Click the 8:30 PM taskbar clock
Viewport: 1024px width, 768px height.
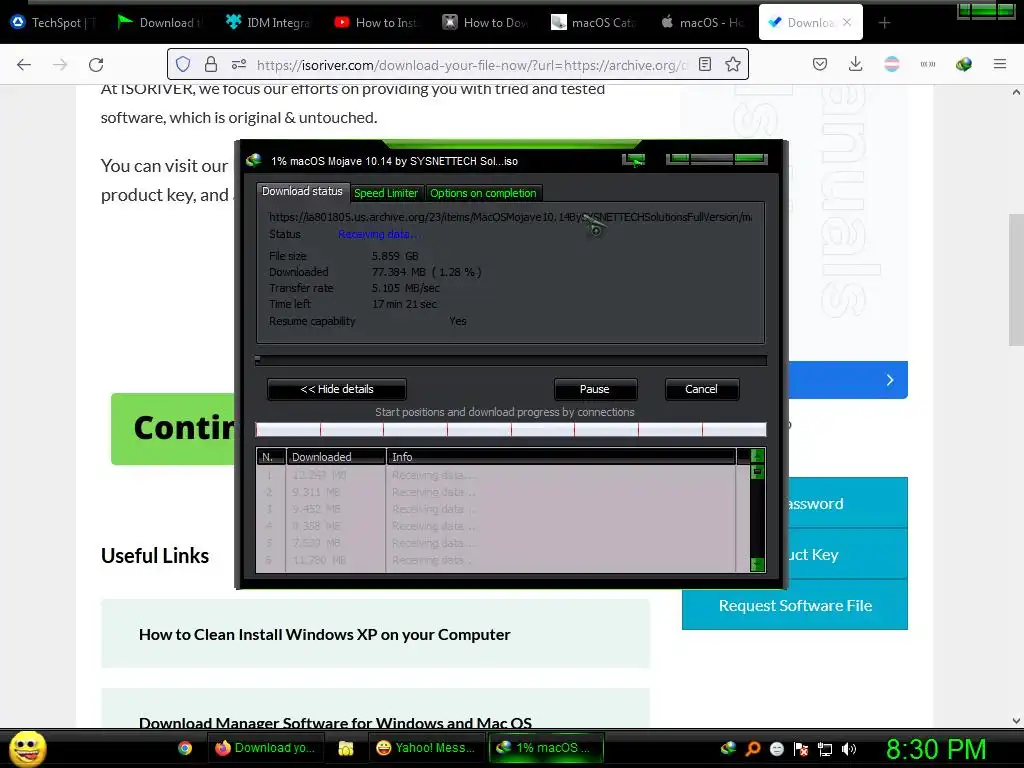[936, 749]
